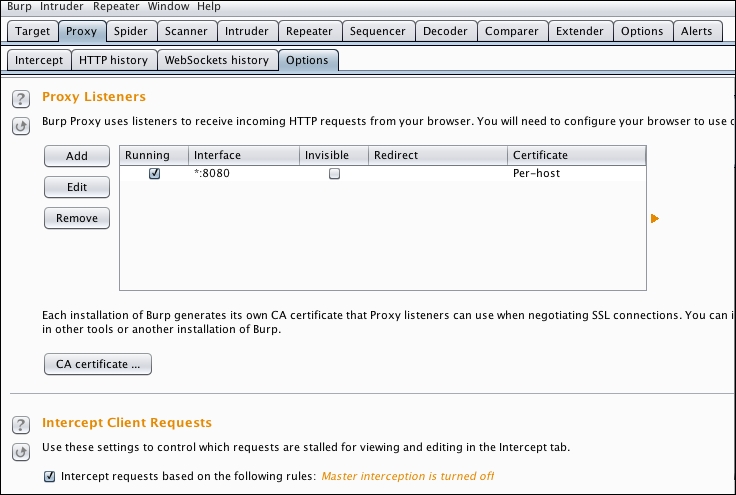Remove the selected proxy listener

(x=76, y=218)
